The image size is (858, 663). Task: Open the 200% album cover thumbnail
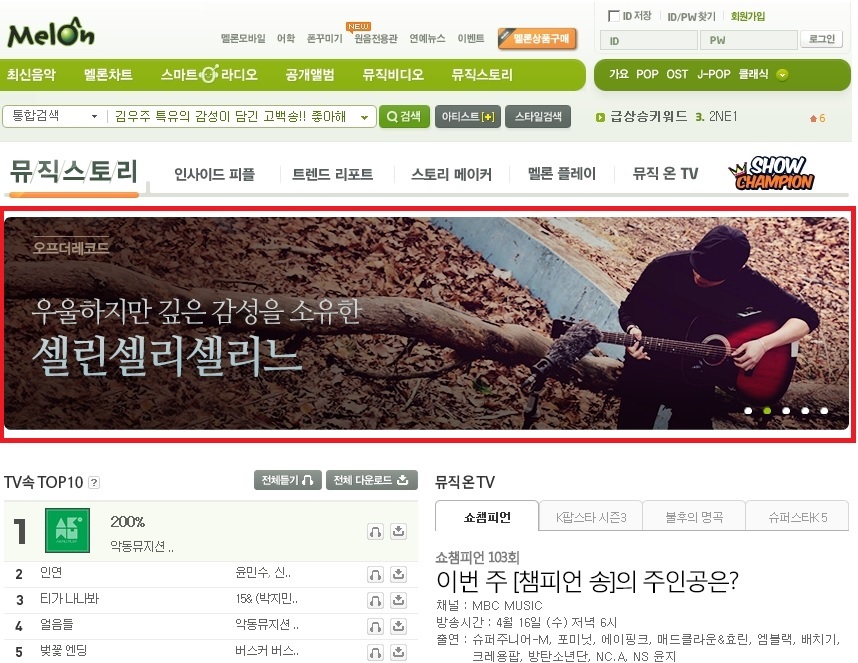coord(67,530)
